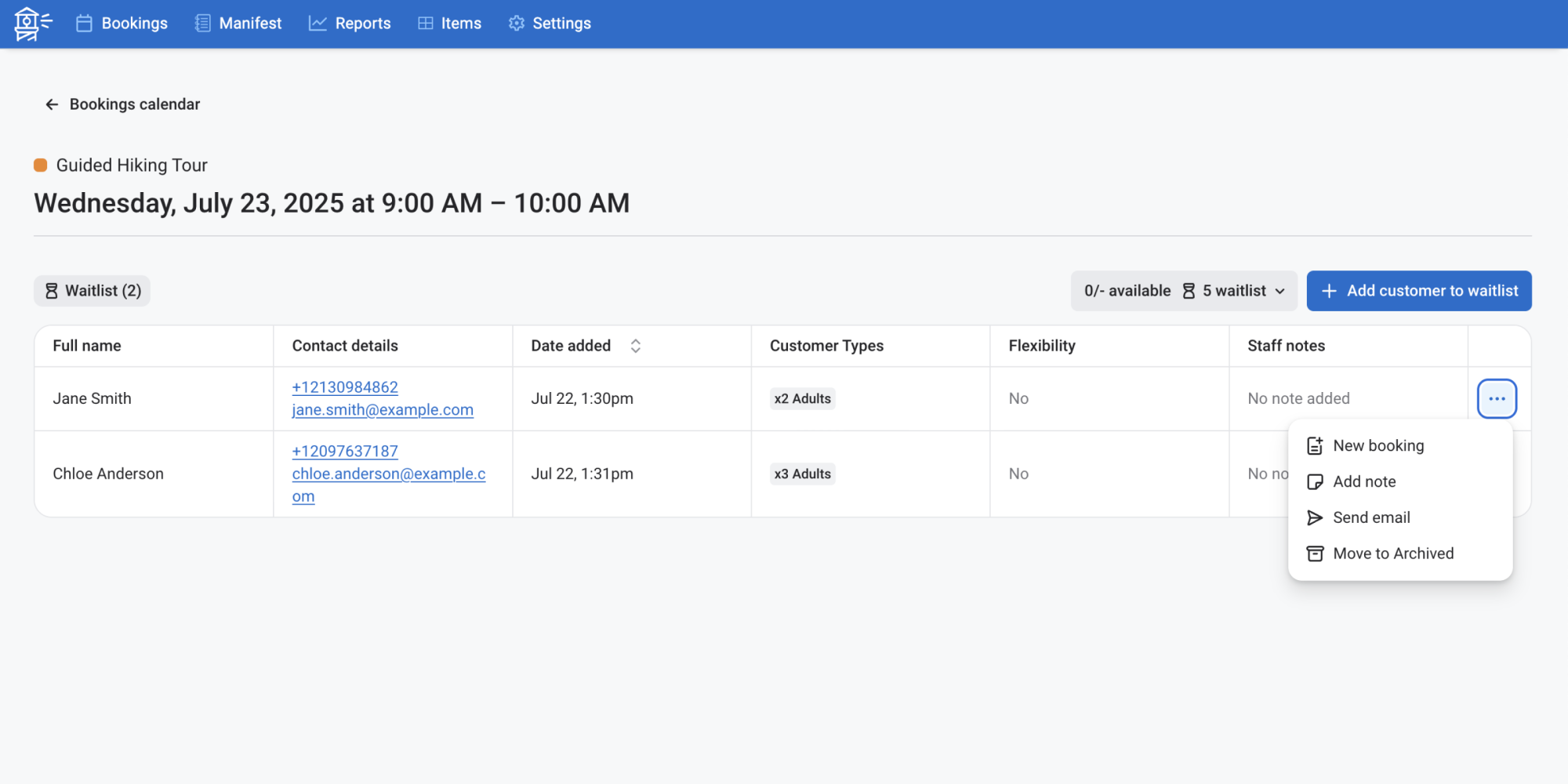
Task: Select the Waitlist (2) tab
Action: click(93, 291)
